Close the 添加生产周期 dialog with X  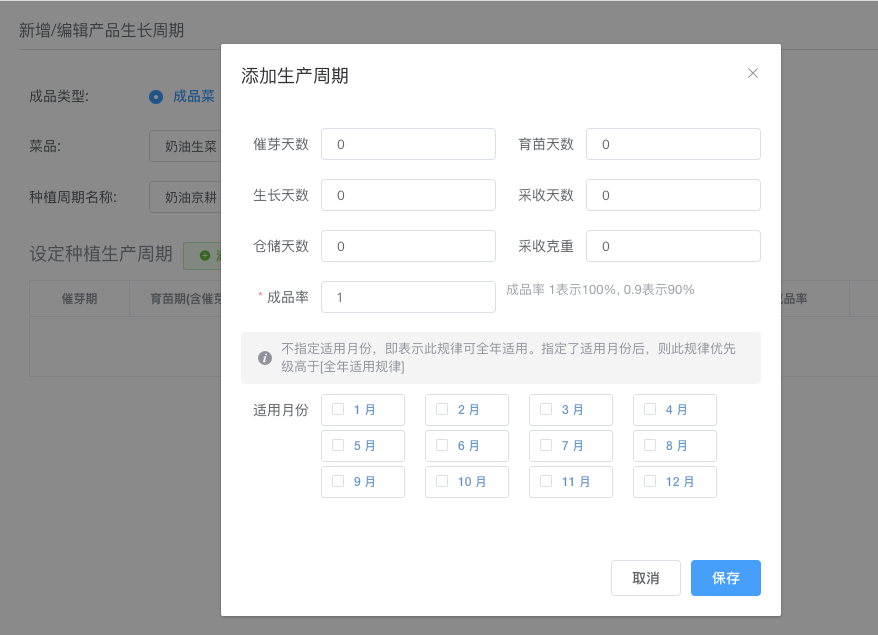753,73
